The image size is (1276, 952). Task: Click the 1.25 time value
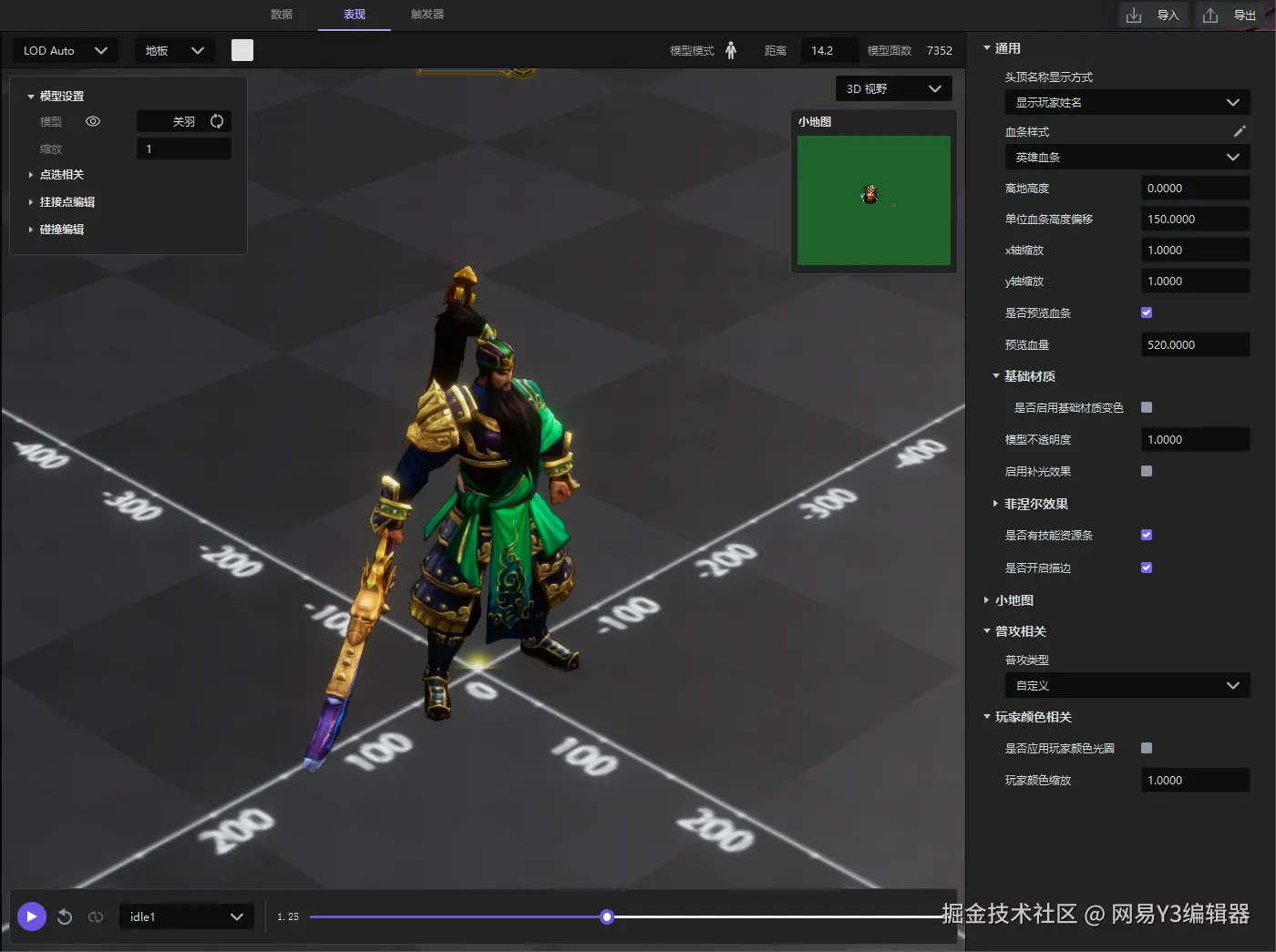coord(288,916)
